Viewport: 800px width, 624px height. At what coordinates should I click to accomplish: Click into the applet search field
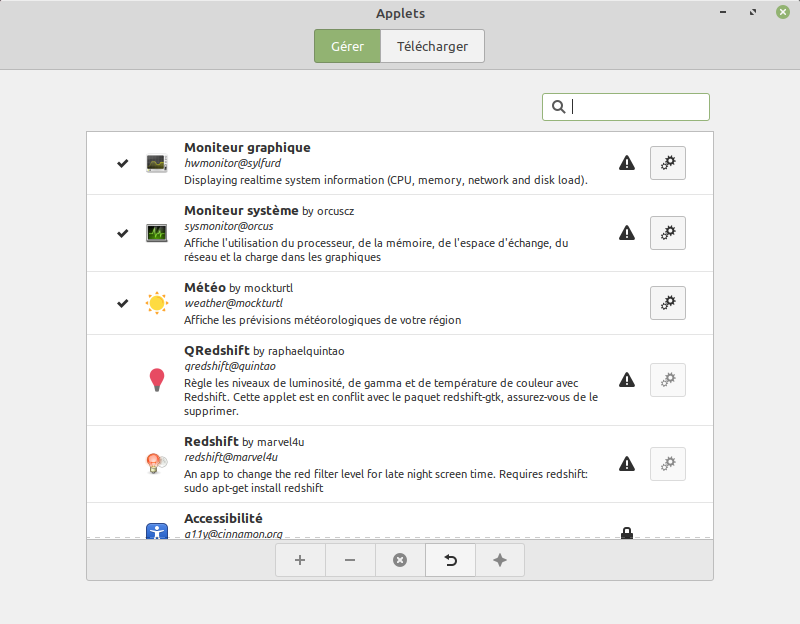[x=626, y=107]
